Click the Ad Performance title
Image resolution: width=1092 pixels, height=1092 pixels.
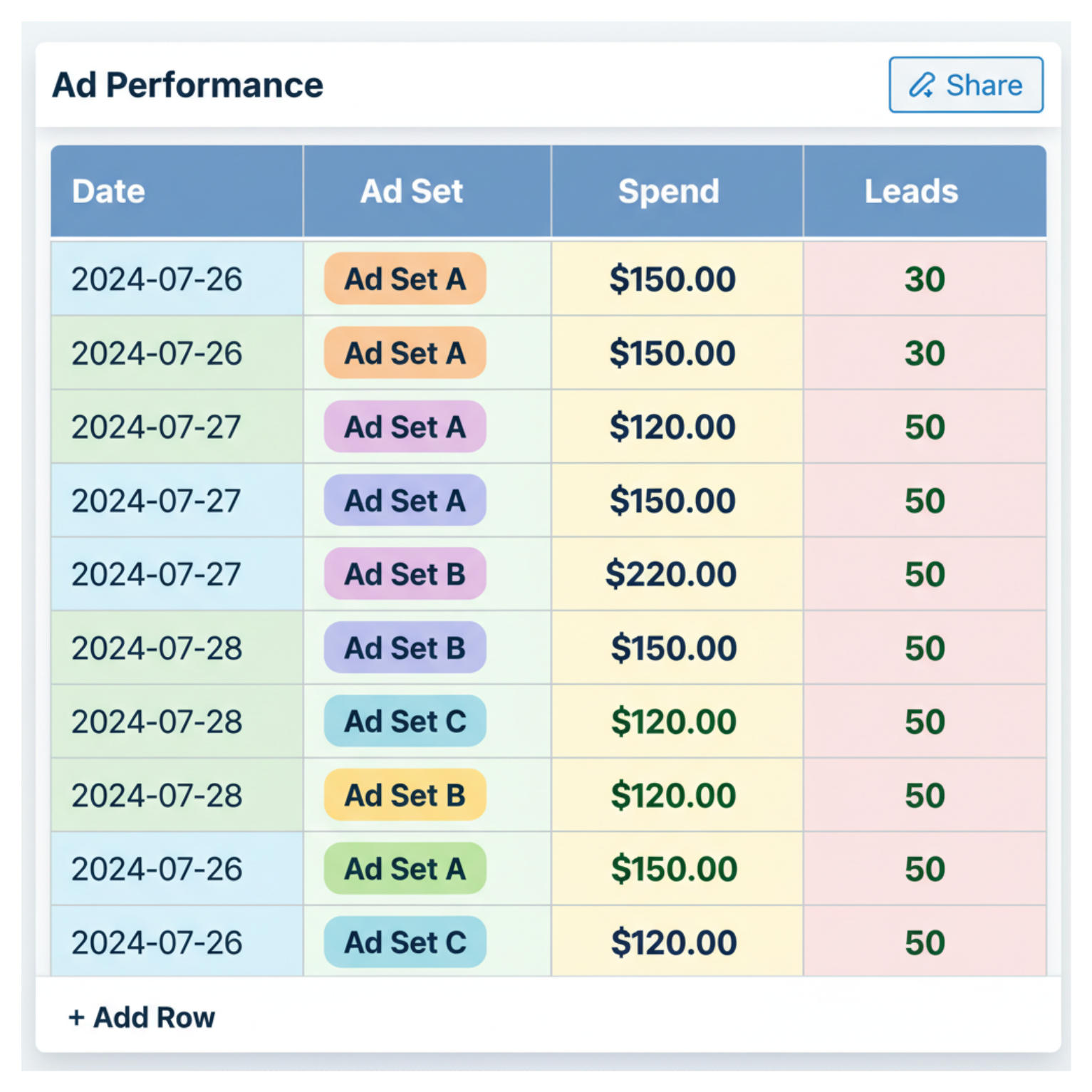187,85
